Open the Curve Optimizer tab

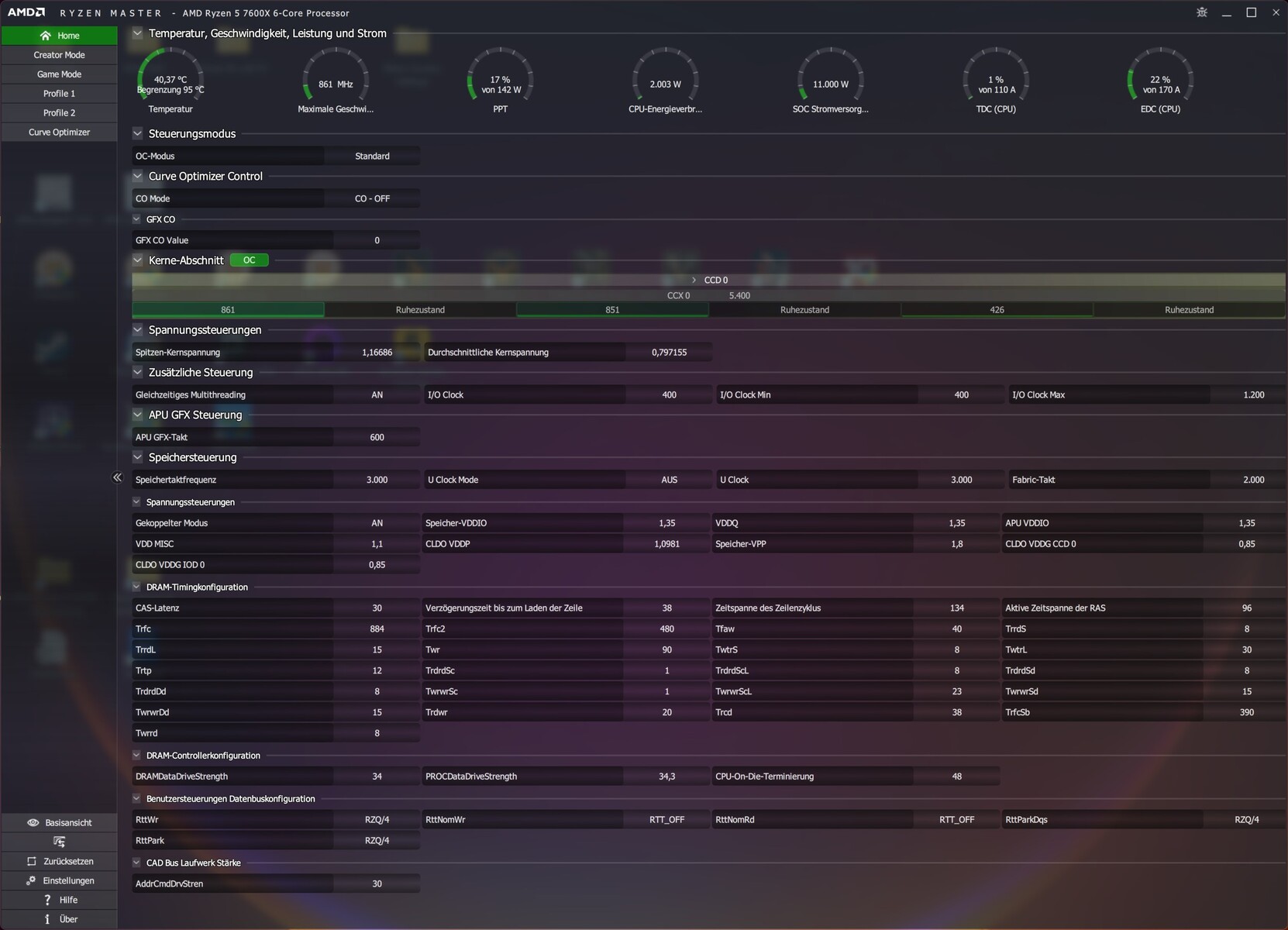pyautogui.click(x=60, y=133)
